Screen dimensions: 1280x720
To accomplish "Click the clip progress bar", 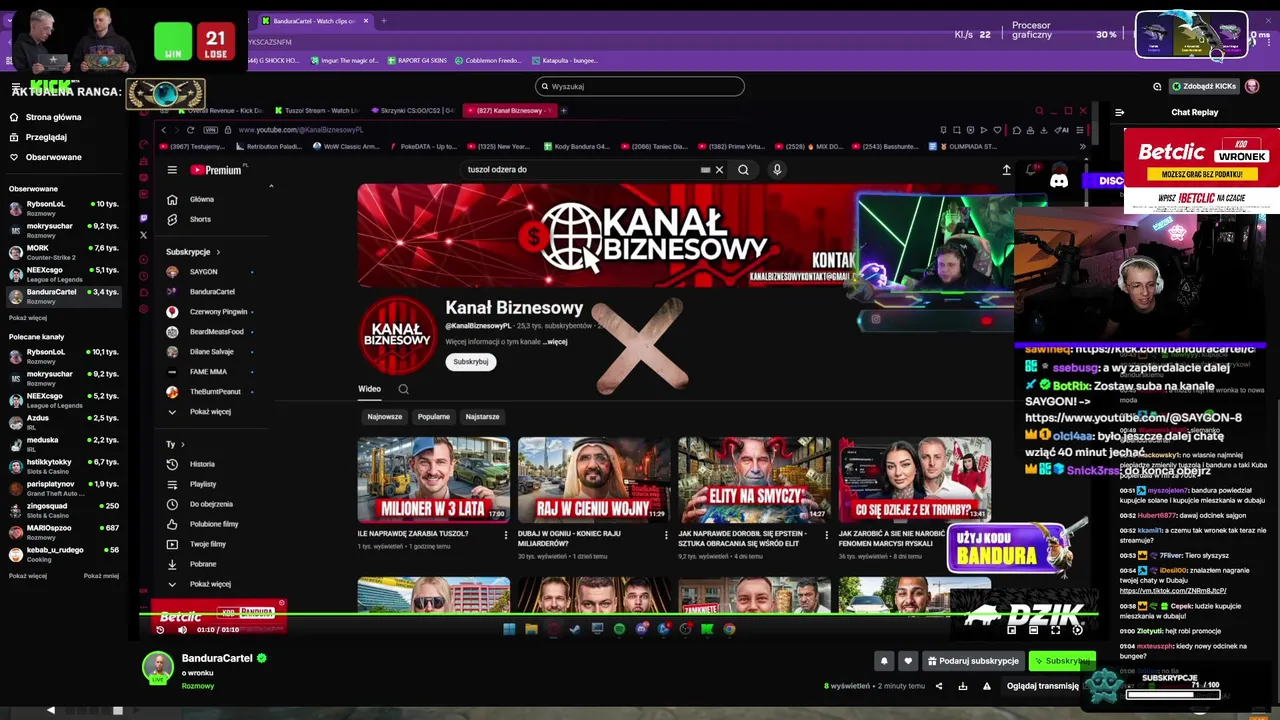I will pos(620,613).
